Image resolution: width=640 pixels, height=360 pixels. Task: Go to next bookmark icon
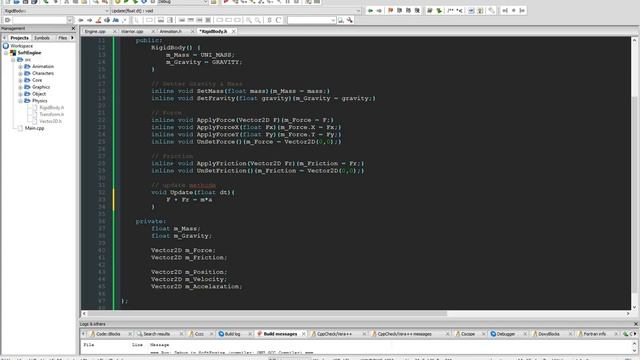(x=409, y=11)
